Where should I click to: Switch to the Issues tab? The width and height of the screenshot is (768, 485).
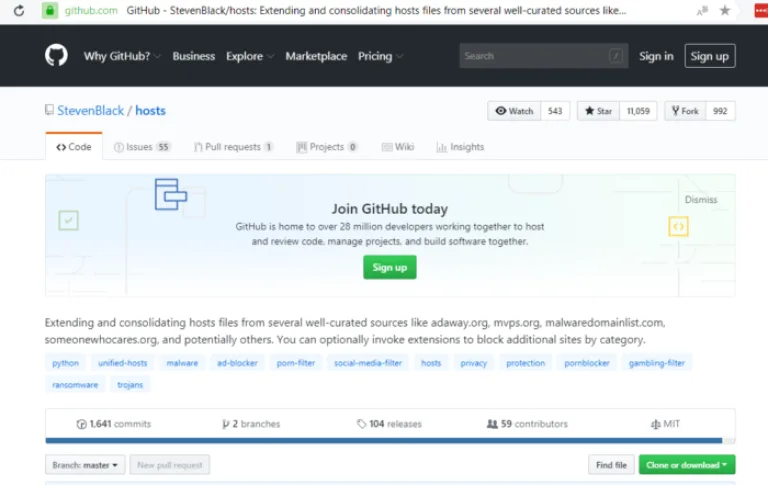pyautogui.click(x=142, y=146)
